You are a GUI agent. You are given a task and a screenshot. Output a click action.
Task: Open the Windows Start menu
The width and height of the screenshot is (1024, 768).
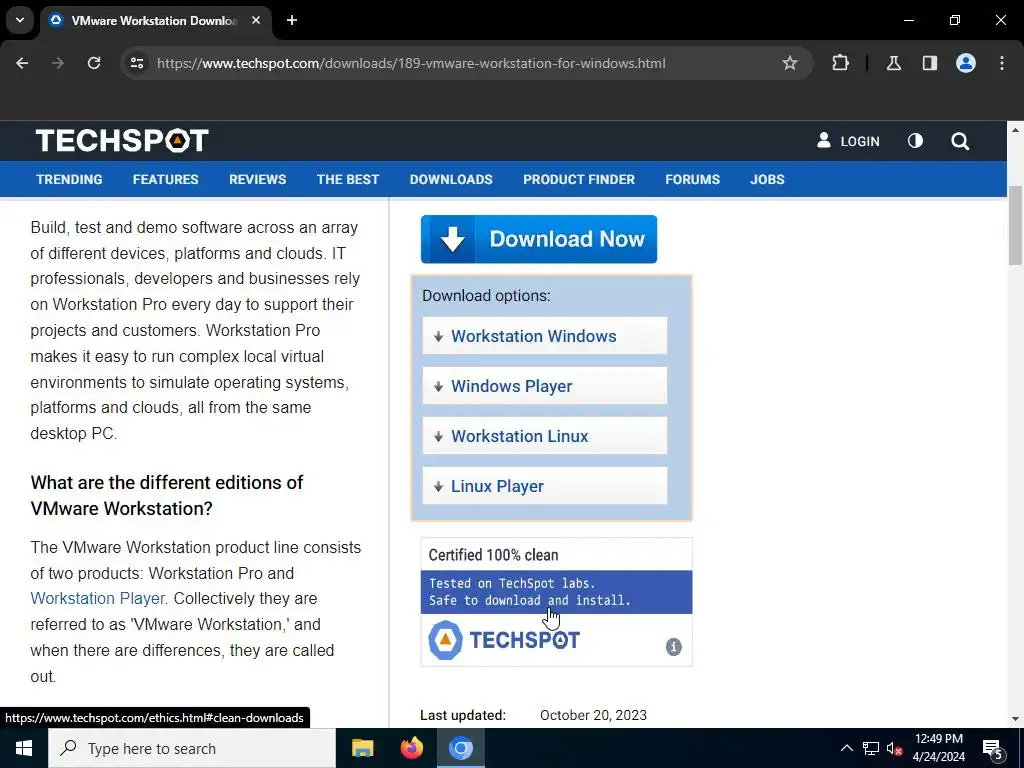[24, 748]
